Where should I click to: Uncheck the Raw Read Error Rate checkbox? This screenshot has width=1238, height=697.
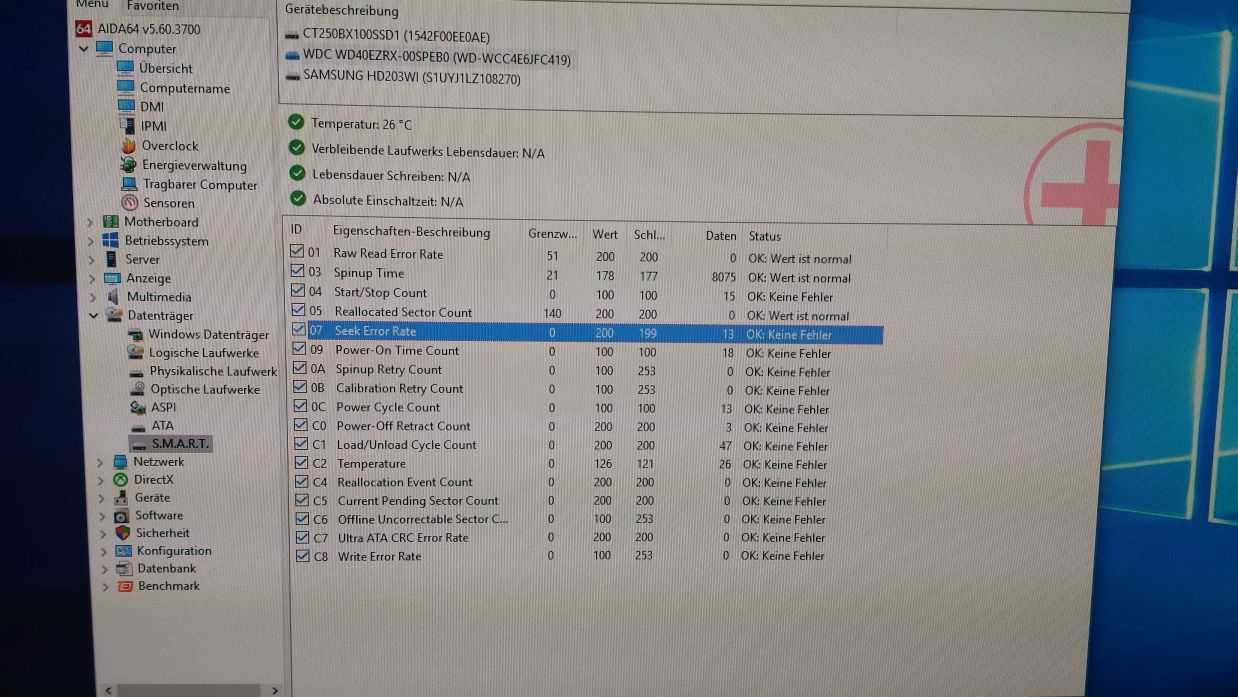[x=298, y=252]
